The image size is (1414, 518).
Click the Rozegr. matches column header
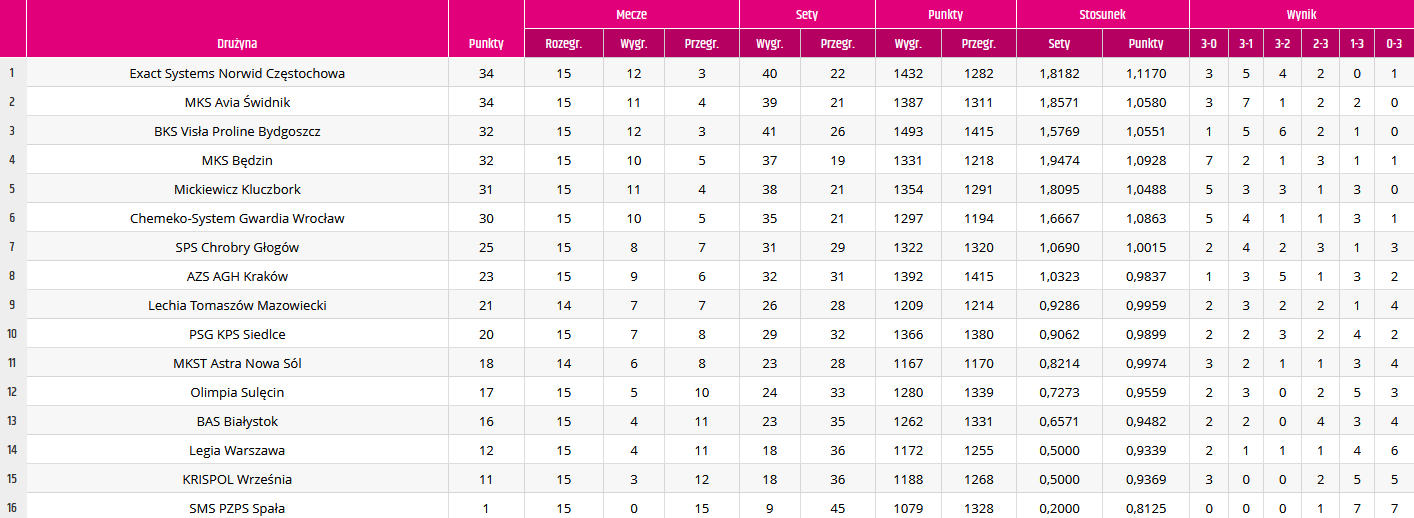point(563,44)
